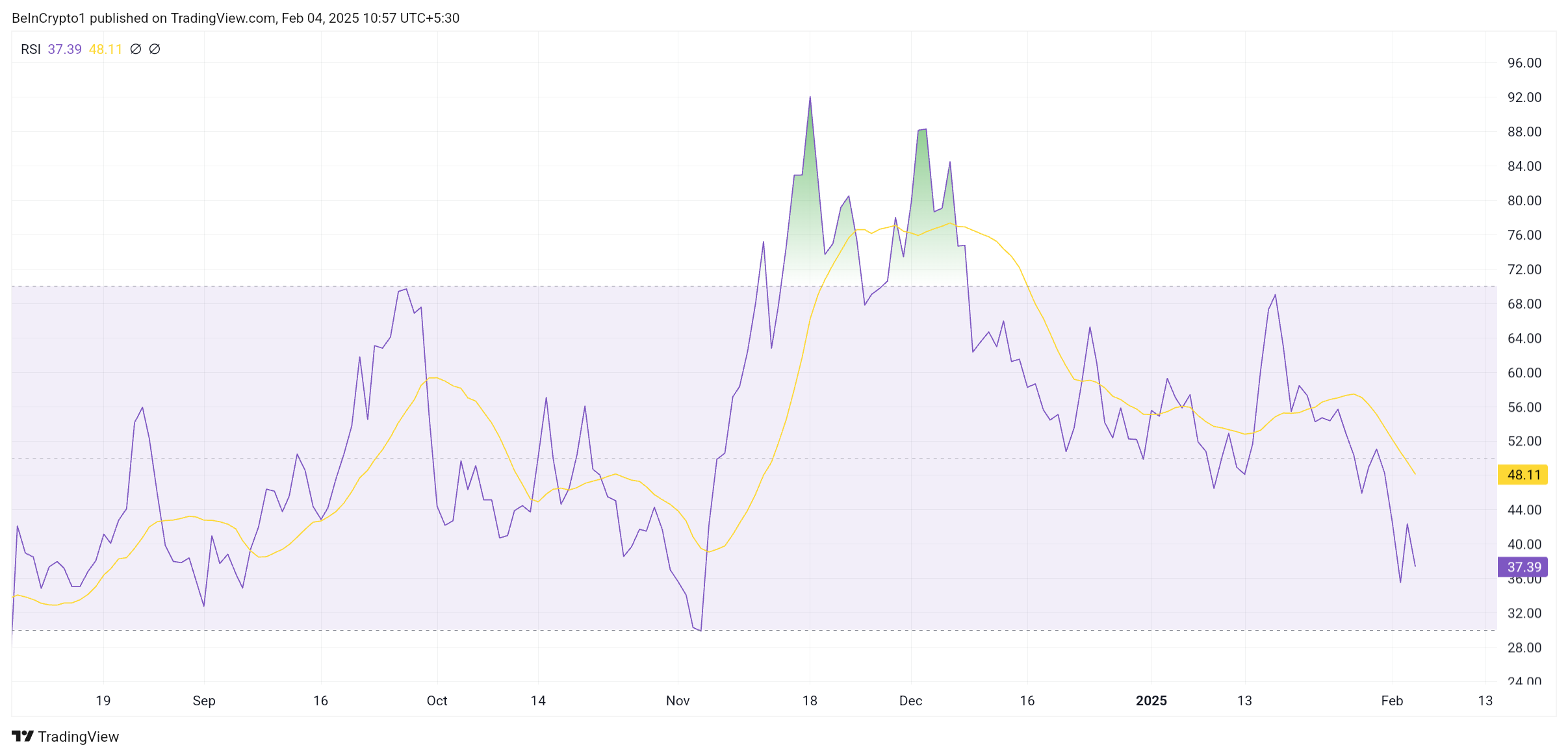Click the 28.00 value on the price scale

tap(1524, 648)
